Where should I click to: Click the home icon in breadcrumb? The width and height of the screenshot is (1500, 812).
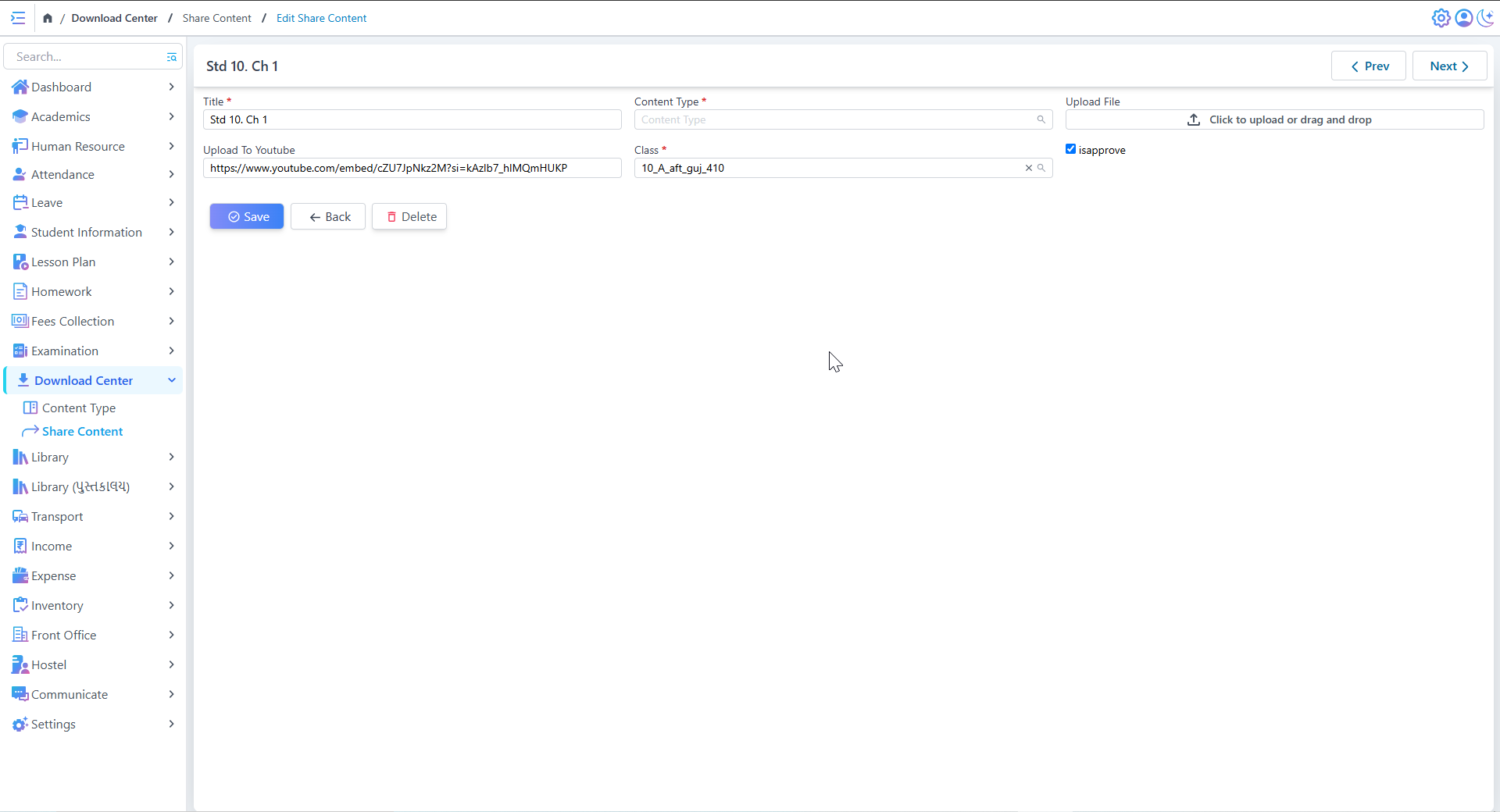48,18
